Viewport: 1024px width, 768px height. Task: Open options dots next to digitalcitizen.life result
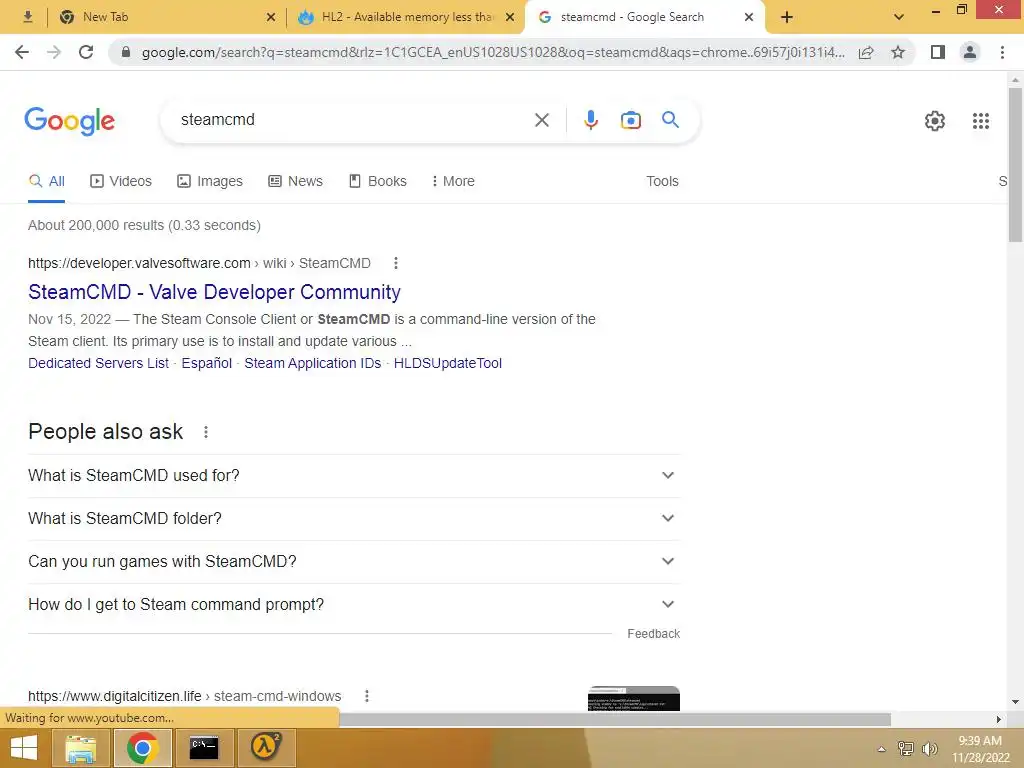(367, 696)
